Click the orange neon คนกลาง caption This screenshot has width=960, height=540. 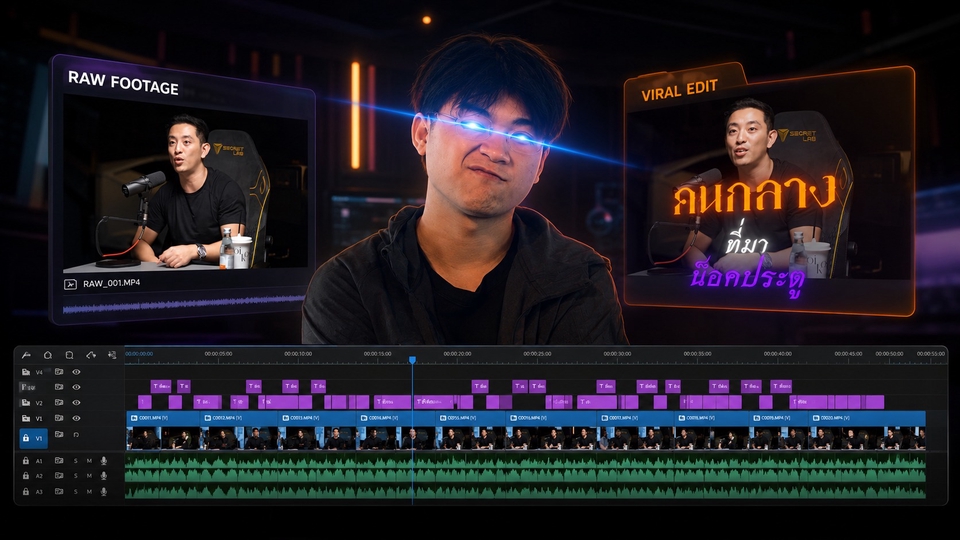point(754,196)
